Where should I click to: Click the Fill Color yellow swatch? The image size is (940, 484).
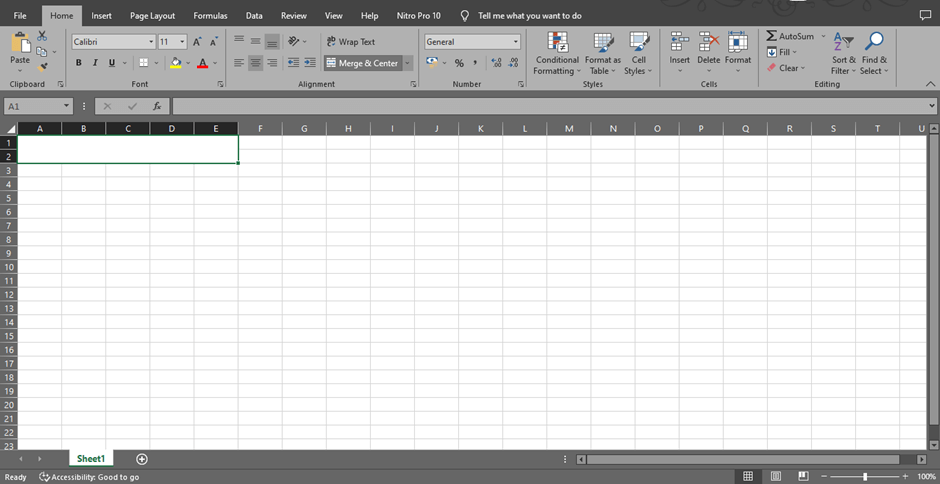pyautogui.click(x=176, y=63)
